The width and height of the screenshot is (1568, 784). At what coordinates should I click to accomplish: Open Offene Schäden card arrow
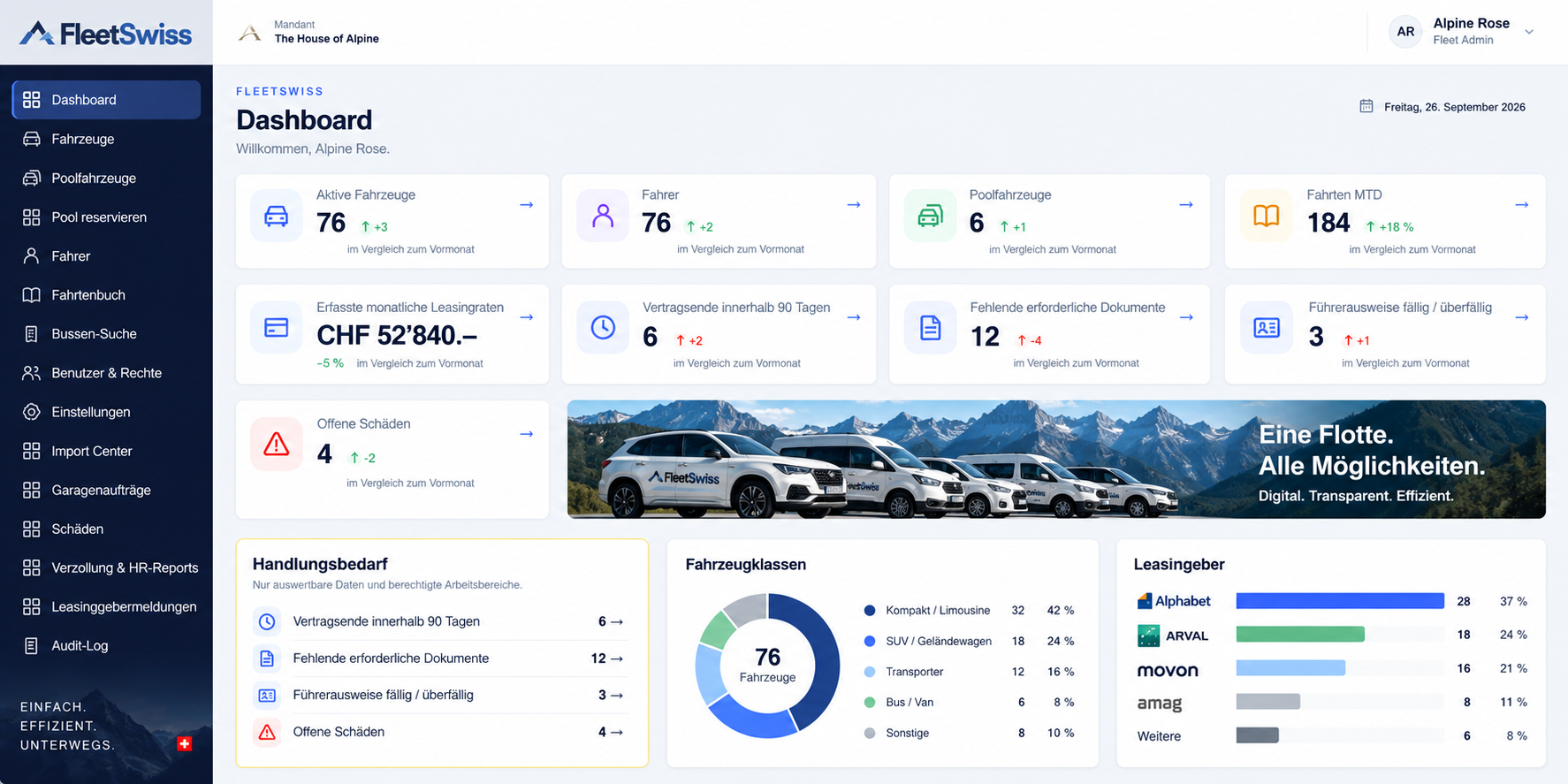pos(527,434)
